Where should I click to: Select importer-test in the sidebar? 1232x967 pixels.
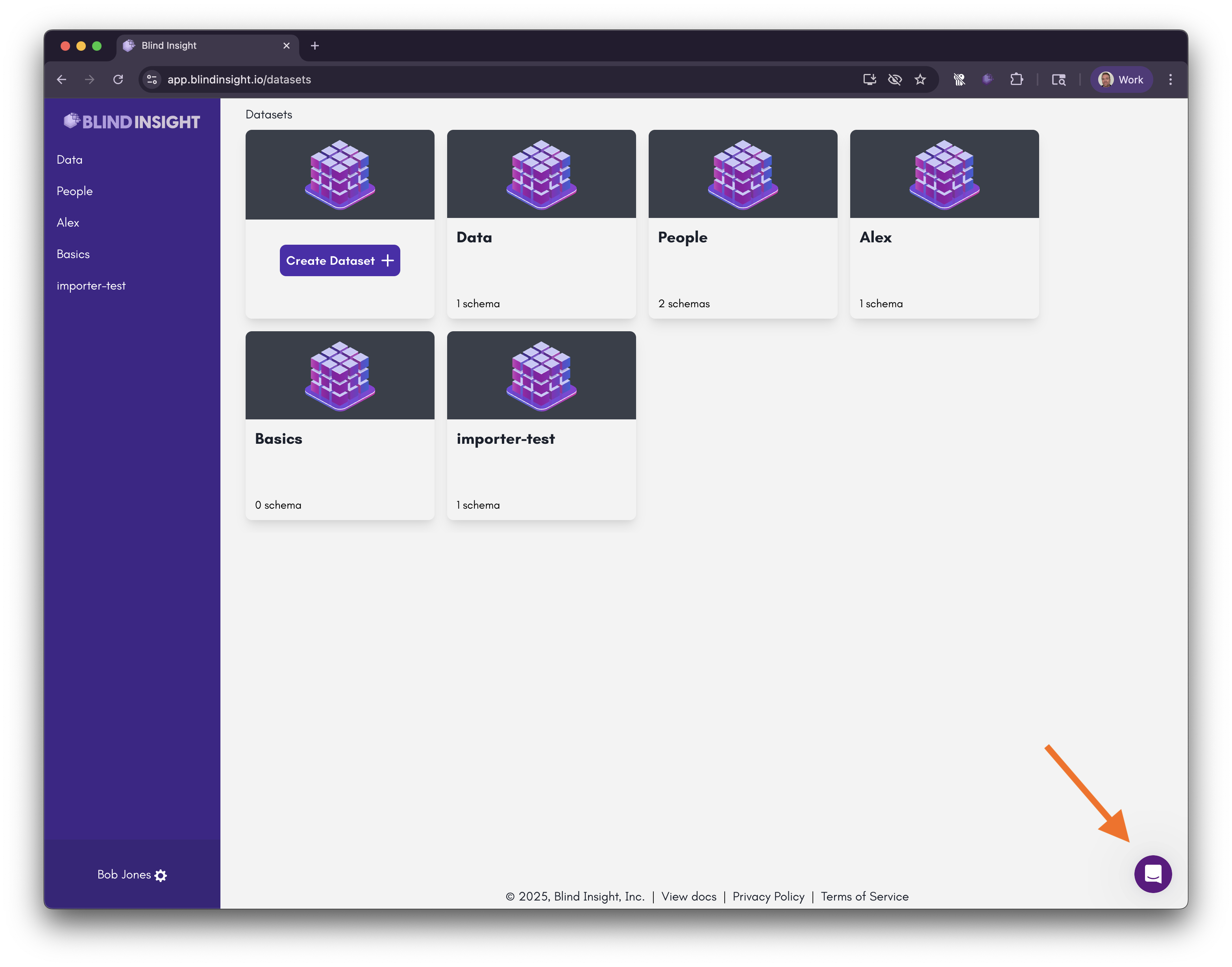click(x=91, y=286)
